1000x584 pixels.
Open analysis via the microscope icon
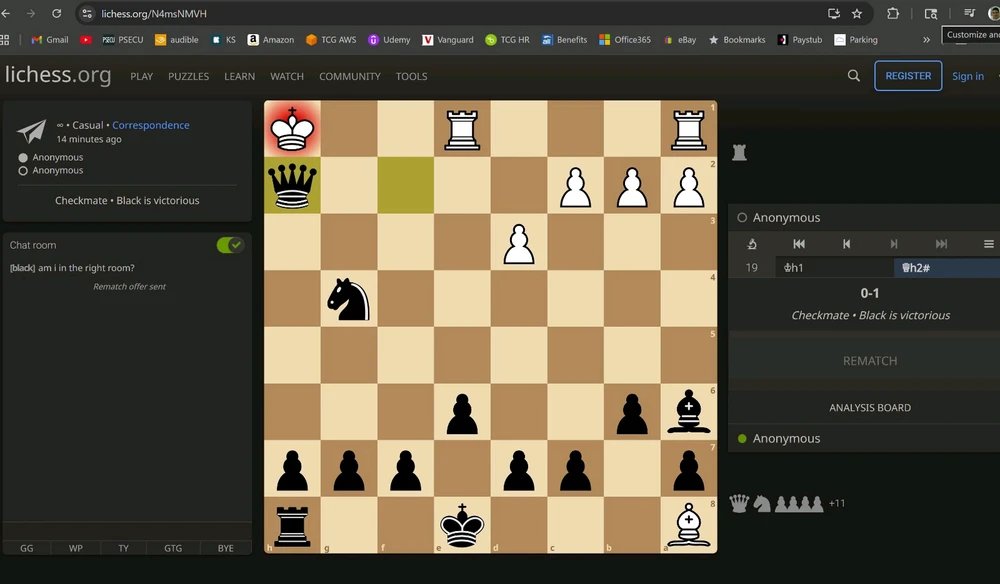[x=752, y=244]
